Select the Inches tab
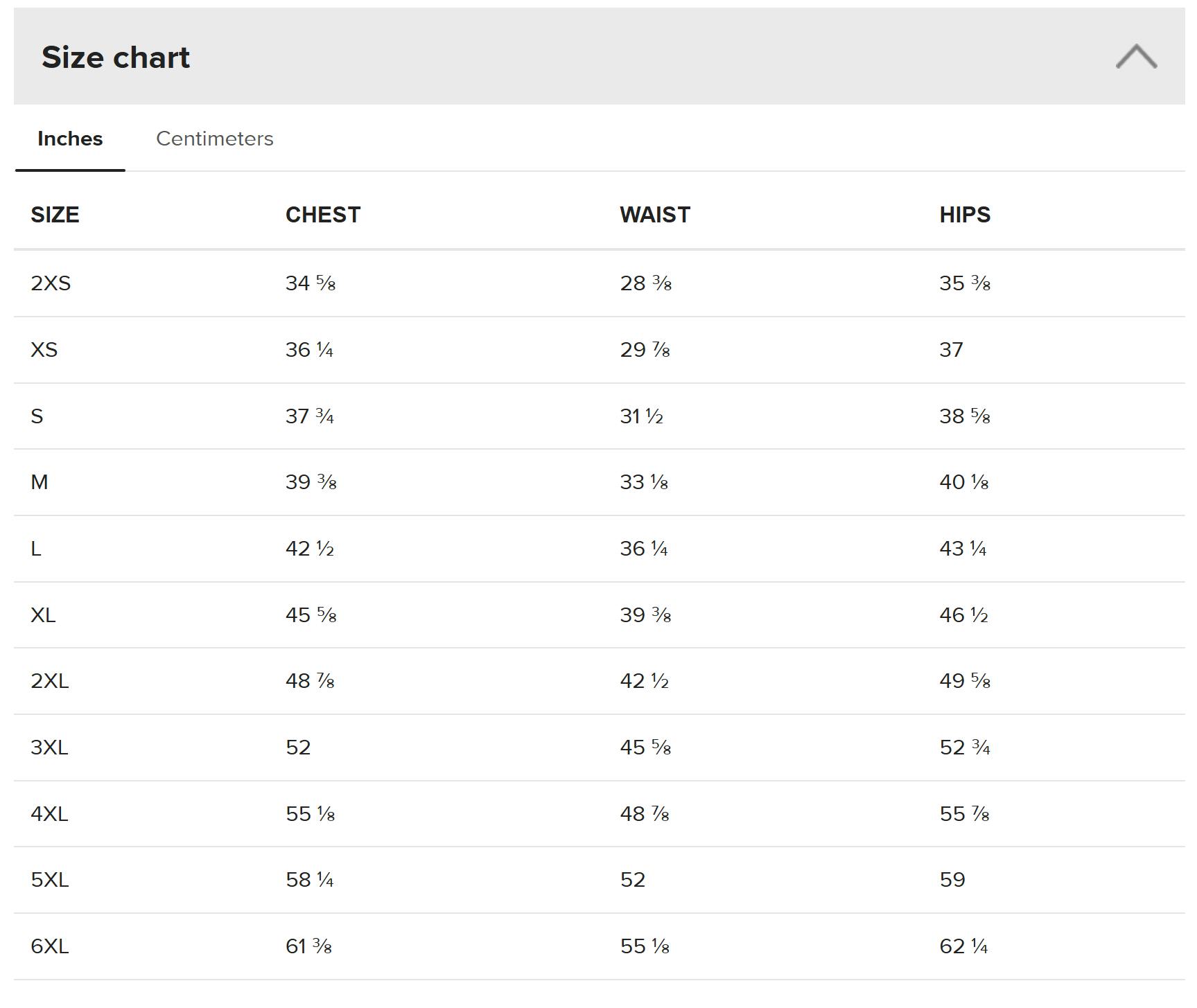This screenshot has height=1008, width=1197. 70,139
